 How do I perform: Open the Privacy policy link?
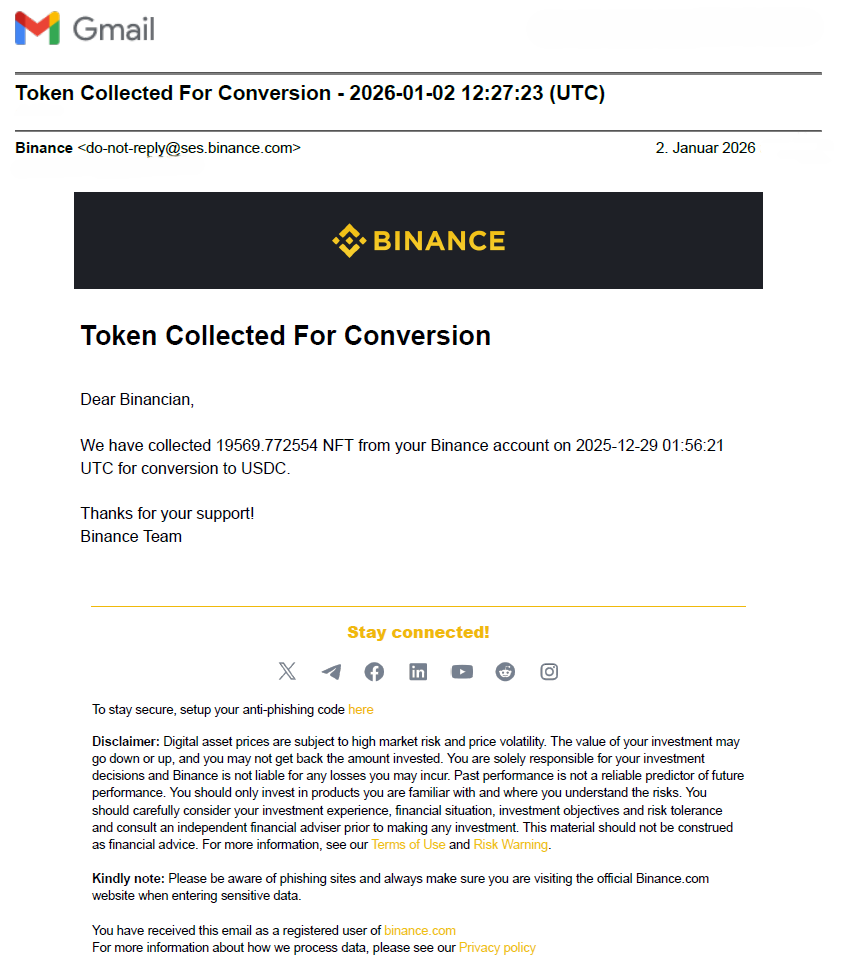pyautogui.click(x=497, y=947)
